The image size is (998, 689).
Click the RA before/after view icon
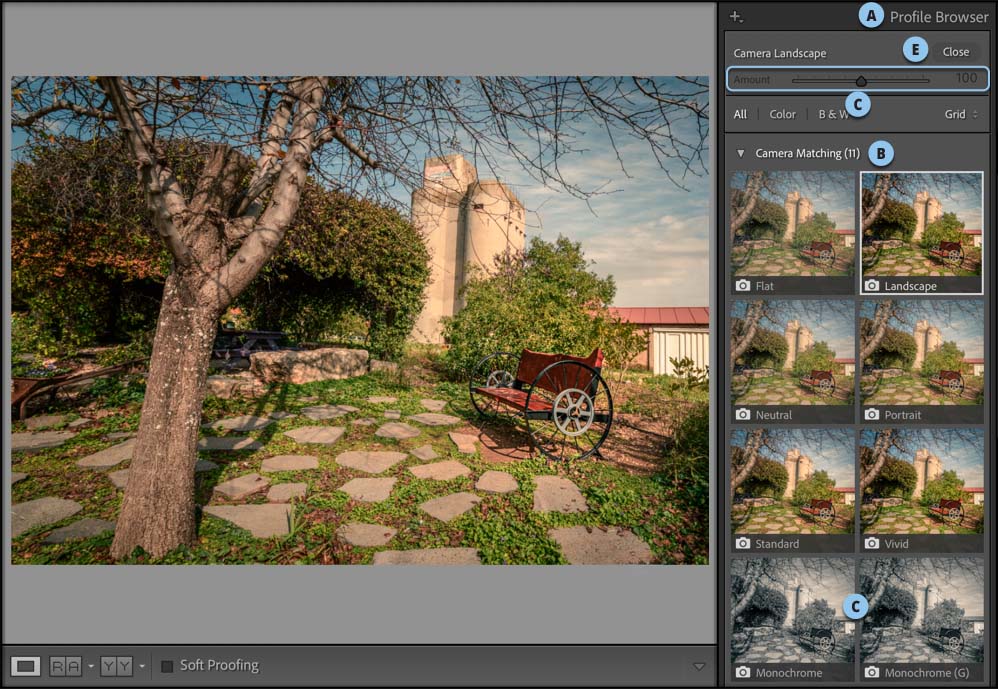(x=66, y=666)
